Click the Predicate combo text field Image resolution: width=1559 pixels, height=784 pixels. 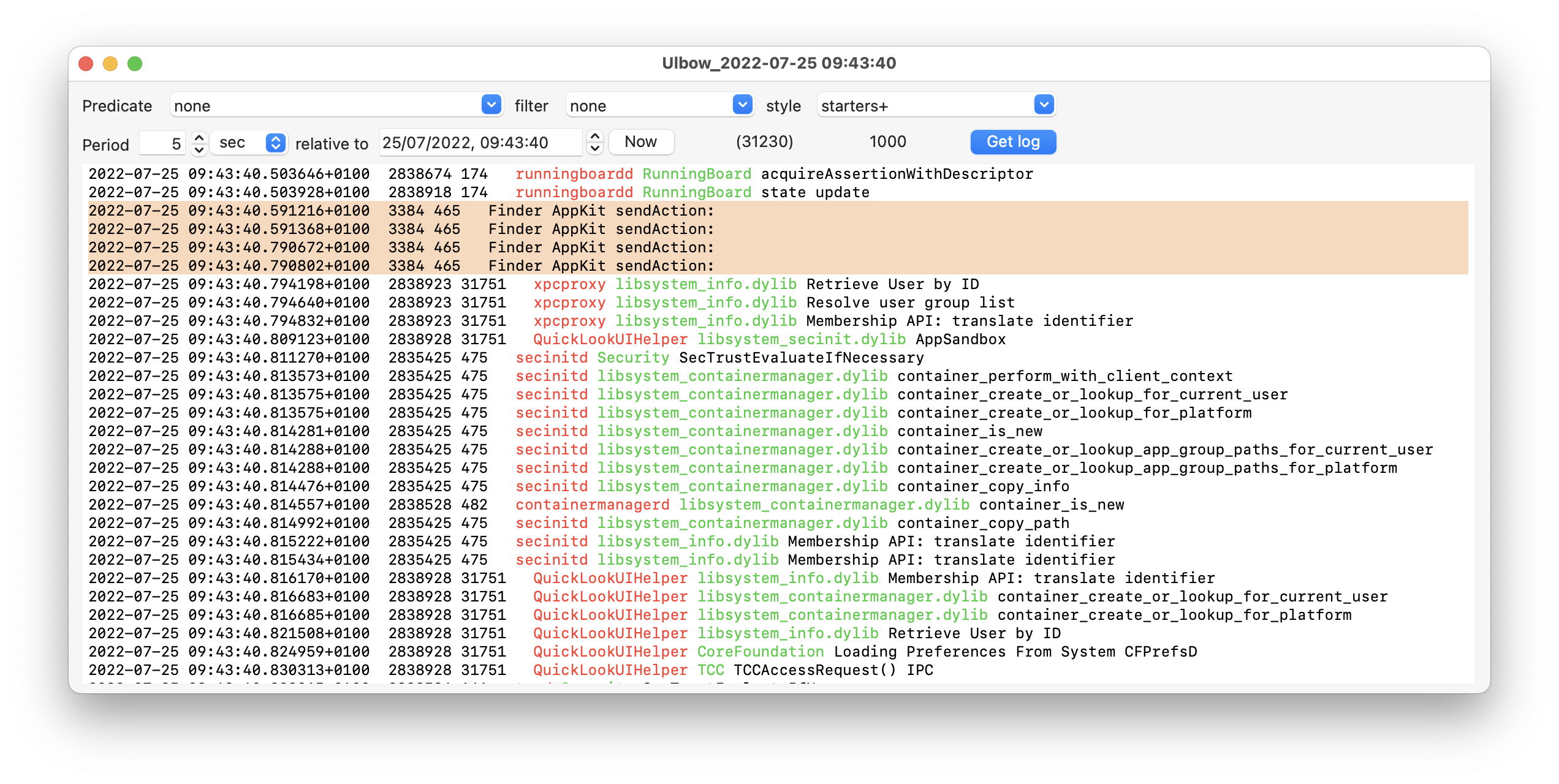click(325, 105)
